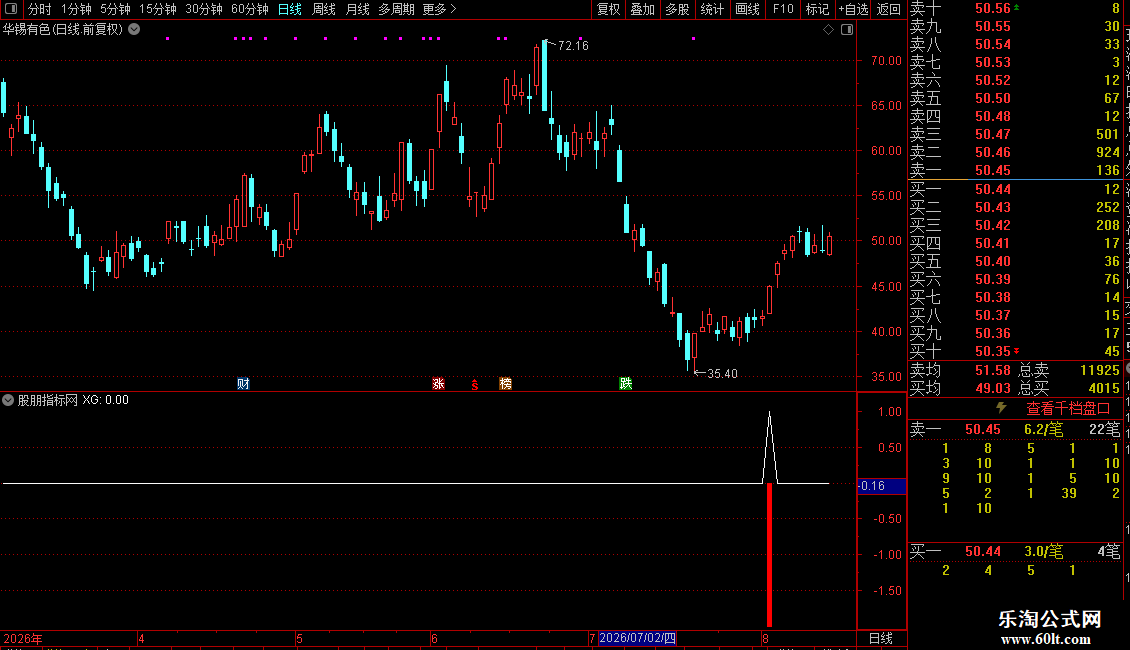Click the 日线 label at bottom right
Viewport: 1130px width, 650px height.
pos(881,638)
